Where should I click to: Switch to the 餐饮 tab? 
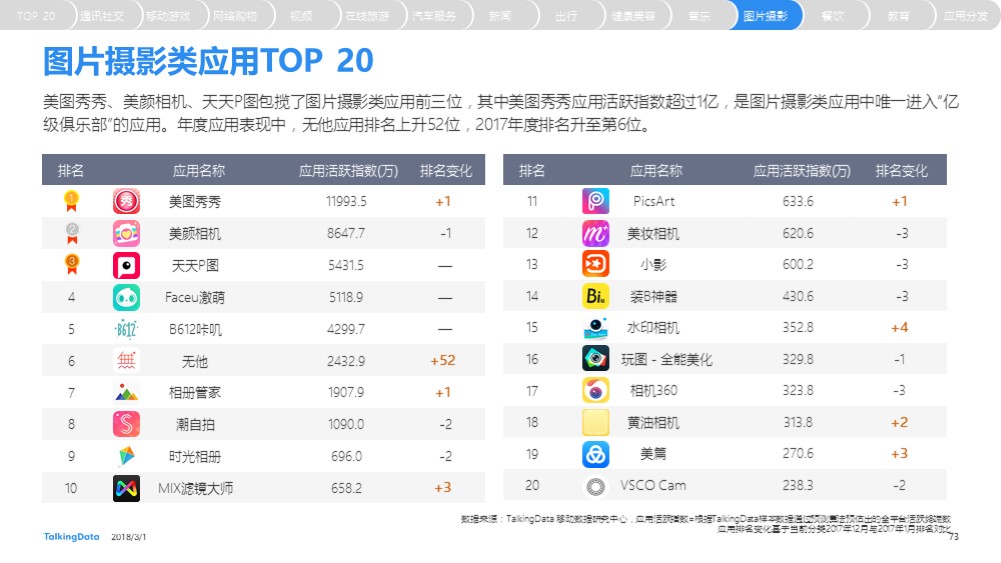(832, 16)
